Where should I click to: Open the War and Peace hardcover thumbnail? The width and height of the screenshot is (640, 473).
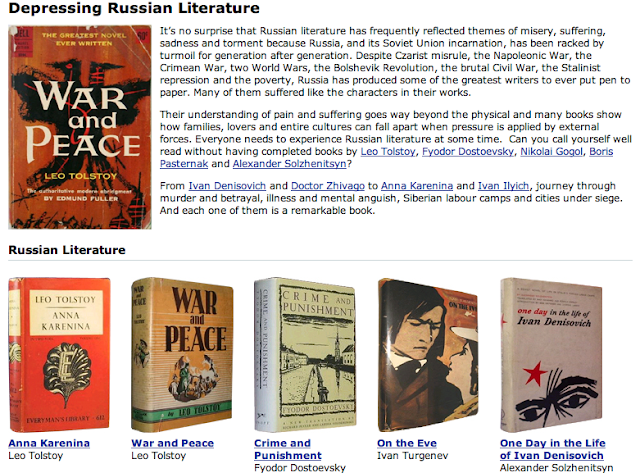tap(182, 355)
